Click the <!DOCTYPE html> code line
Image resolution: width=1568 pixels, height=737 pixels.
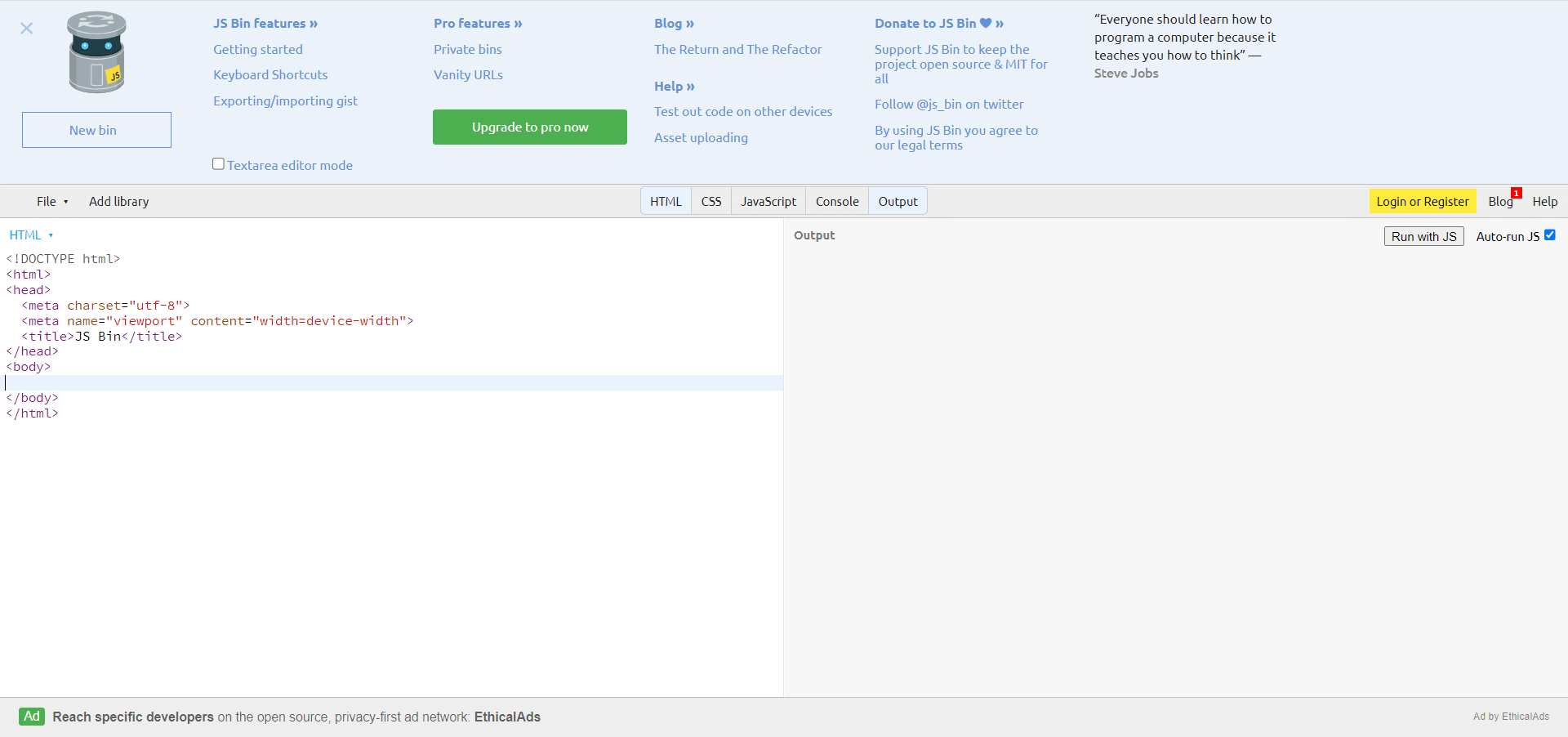click(x=63, y=259)
